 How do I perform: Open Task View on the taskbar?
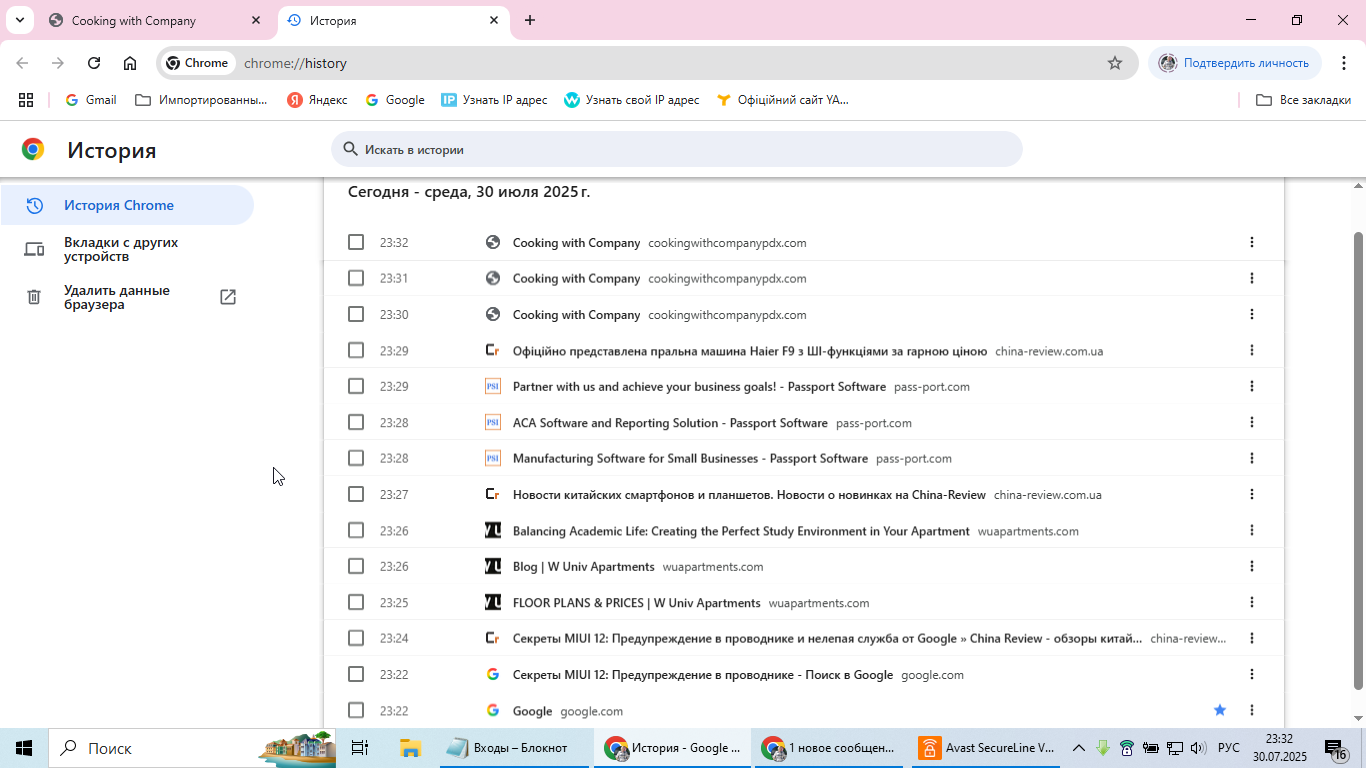tap(360, 748)
